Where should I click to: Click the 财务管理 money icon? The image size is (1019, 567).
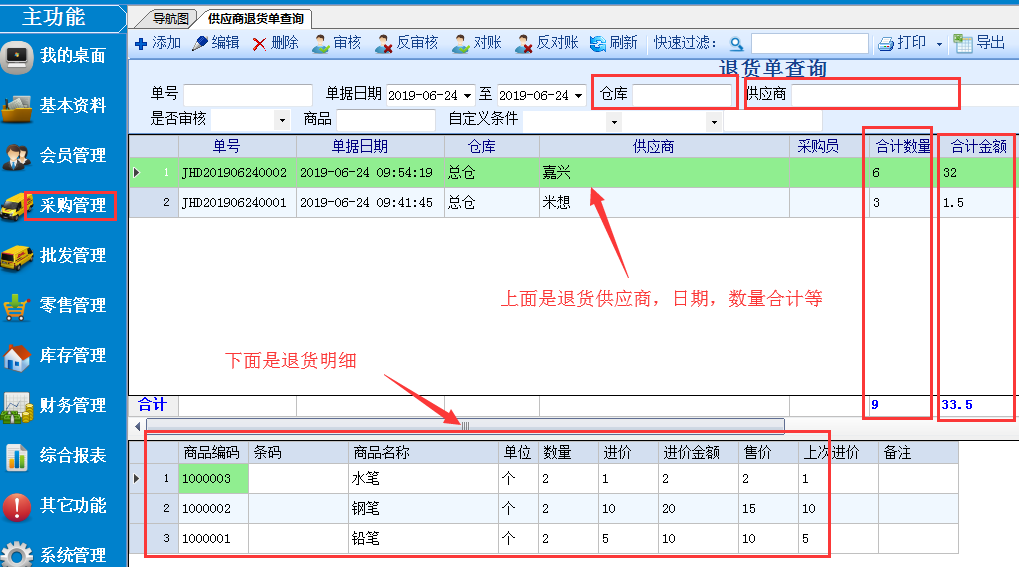(x=17, y=406)
